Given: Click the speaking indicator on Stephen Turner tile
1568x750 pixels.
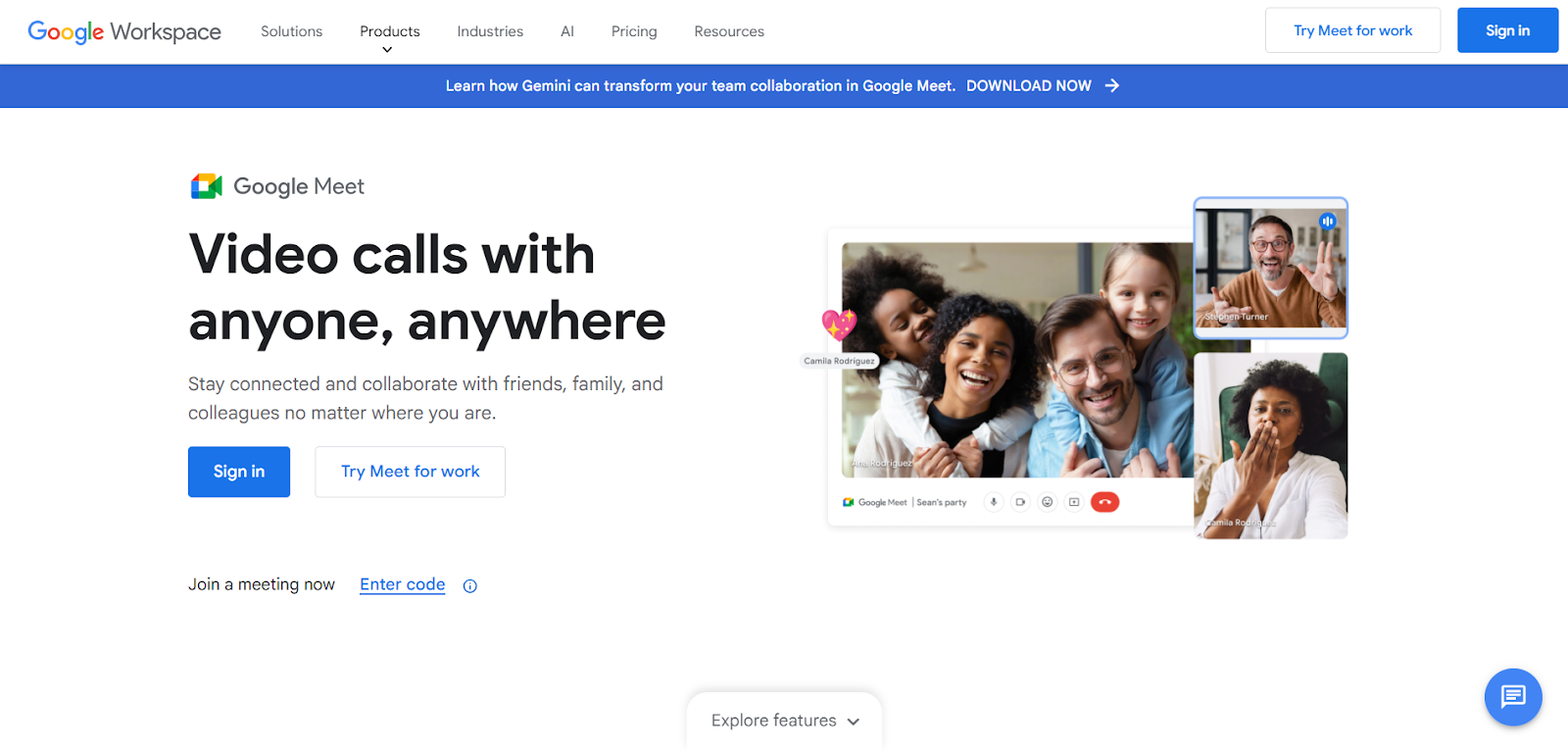Looking at the screenshot, I should click(1328, 222).
